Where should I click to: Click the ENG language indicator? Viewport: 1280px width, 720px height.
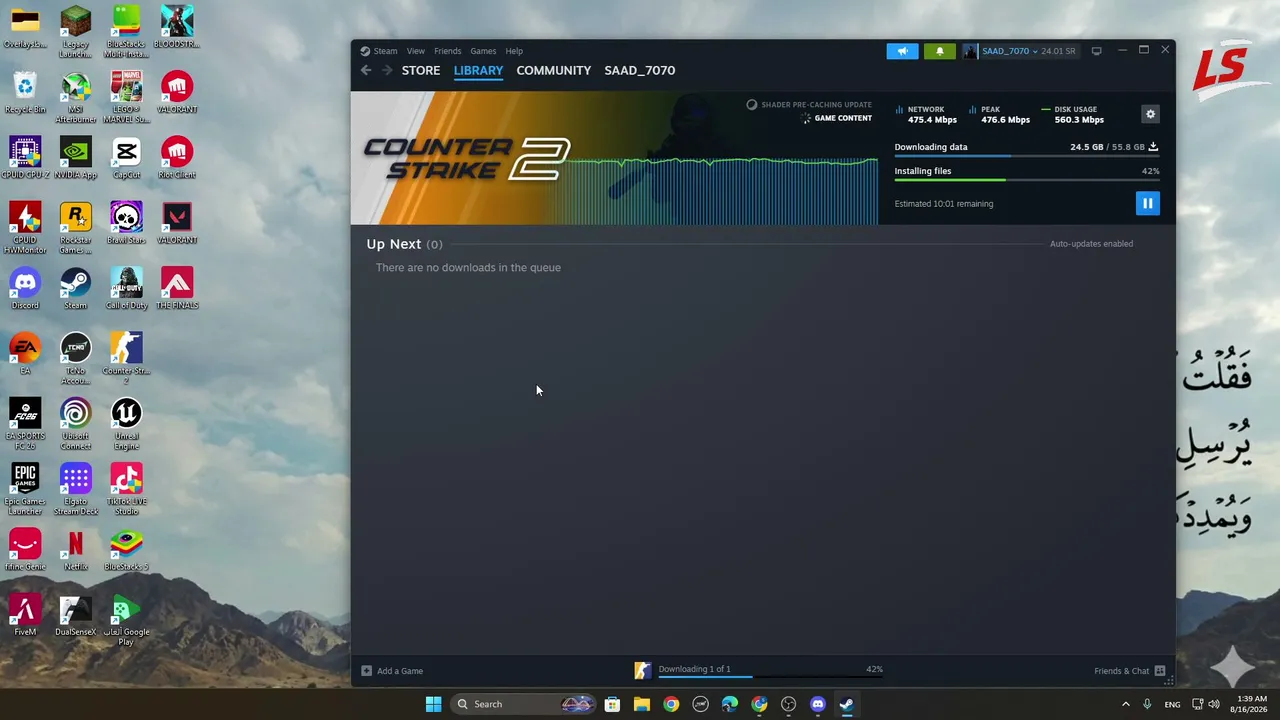click(1172, 704)
